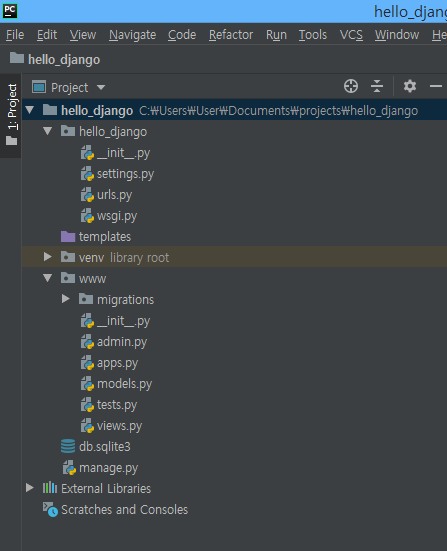Open the VCS menu
The height and width of the screenshot is (551, 447).
pos(351,35)
